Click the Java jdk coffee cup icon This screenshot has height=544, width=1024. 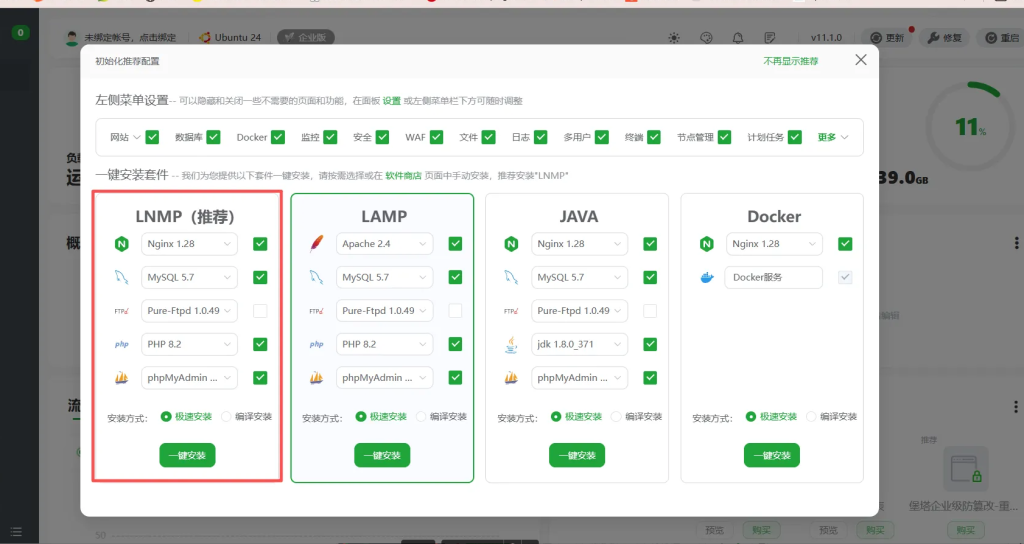[x=512, y=345]
